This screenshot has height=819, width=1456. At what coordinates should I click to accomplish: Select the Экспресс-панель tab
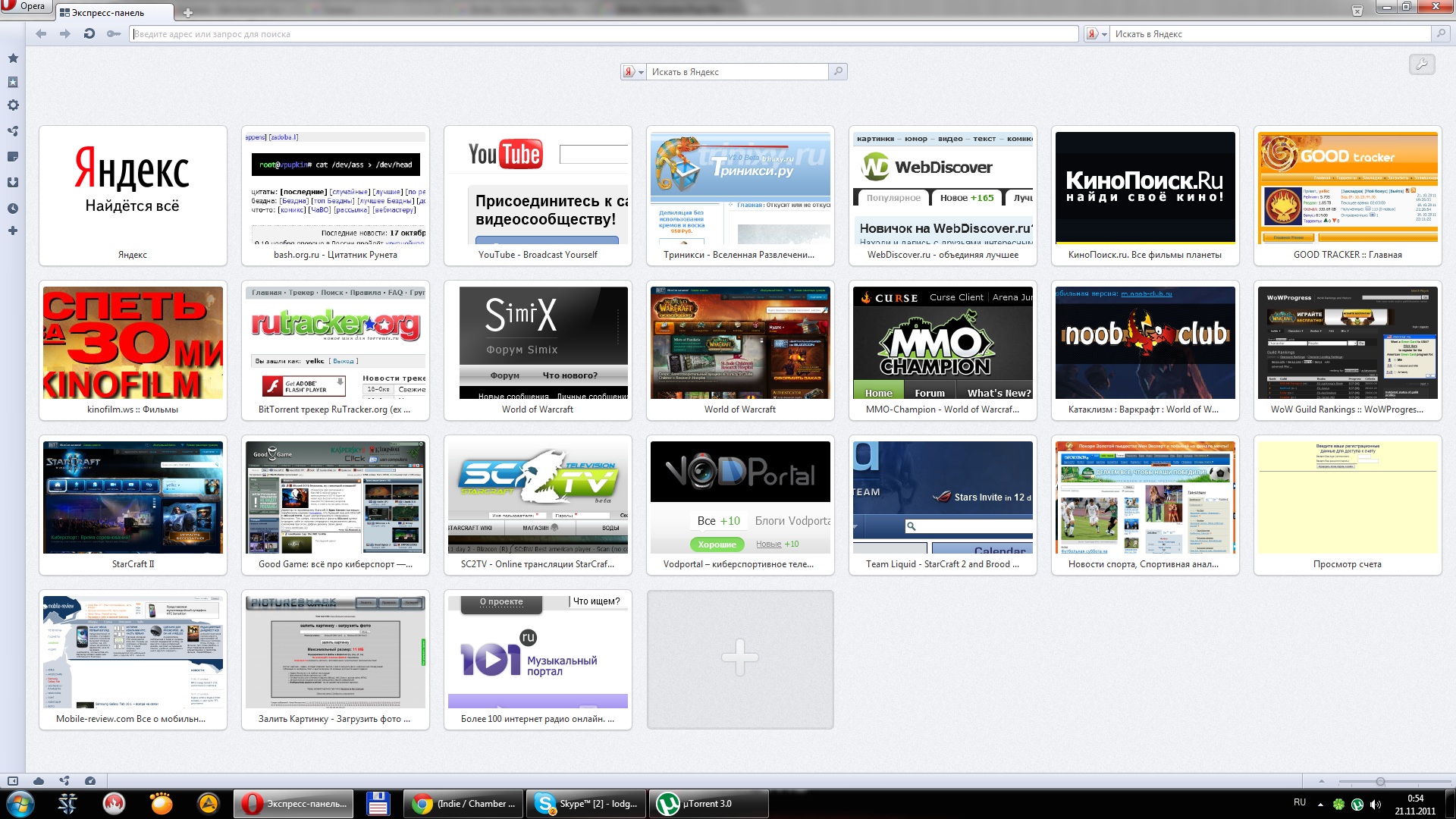(x=114, y=12)
